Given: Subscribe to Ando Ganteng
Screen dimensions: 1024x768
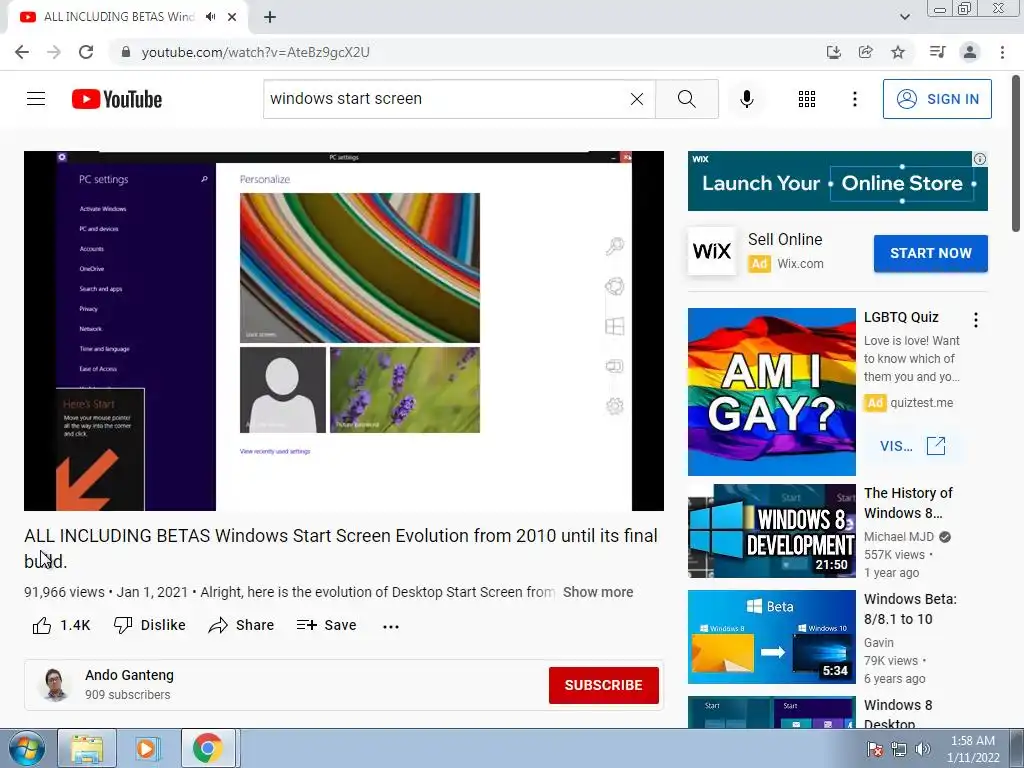Looking at the screenshot, I should (603, 685).
